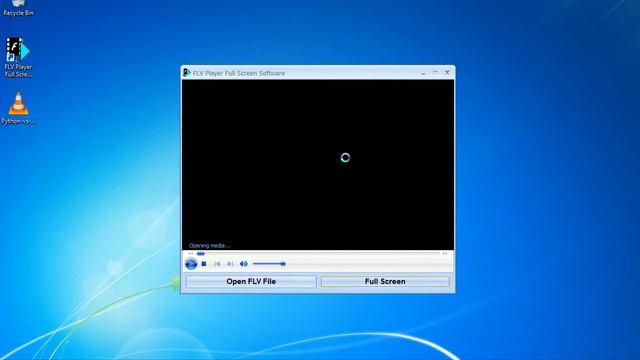The image size is (640, 360).
Task: Switch to Full Screen mode
Action: coord(385,282)
